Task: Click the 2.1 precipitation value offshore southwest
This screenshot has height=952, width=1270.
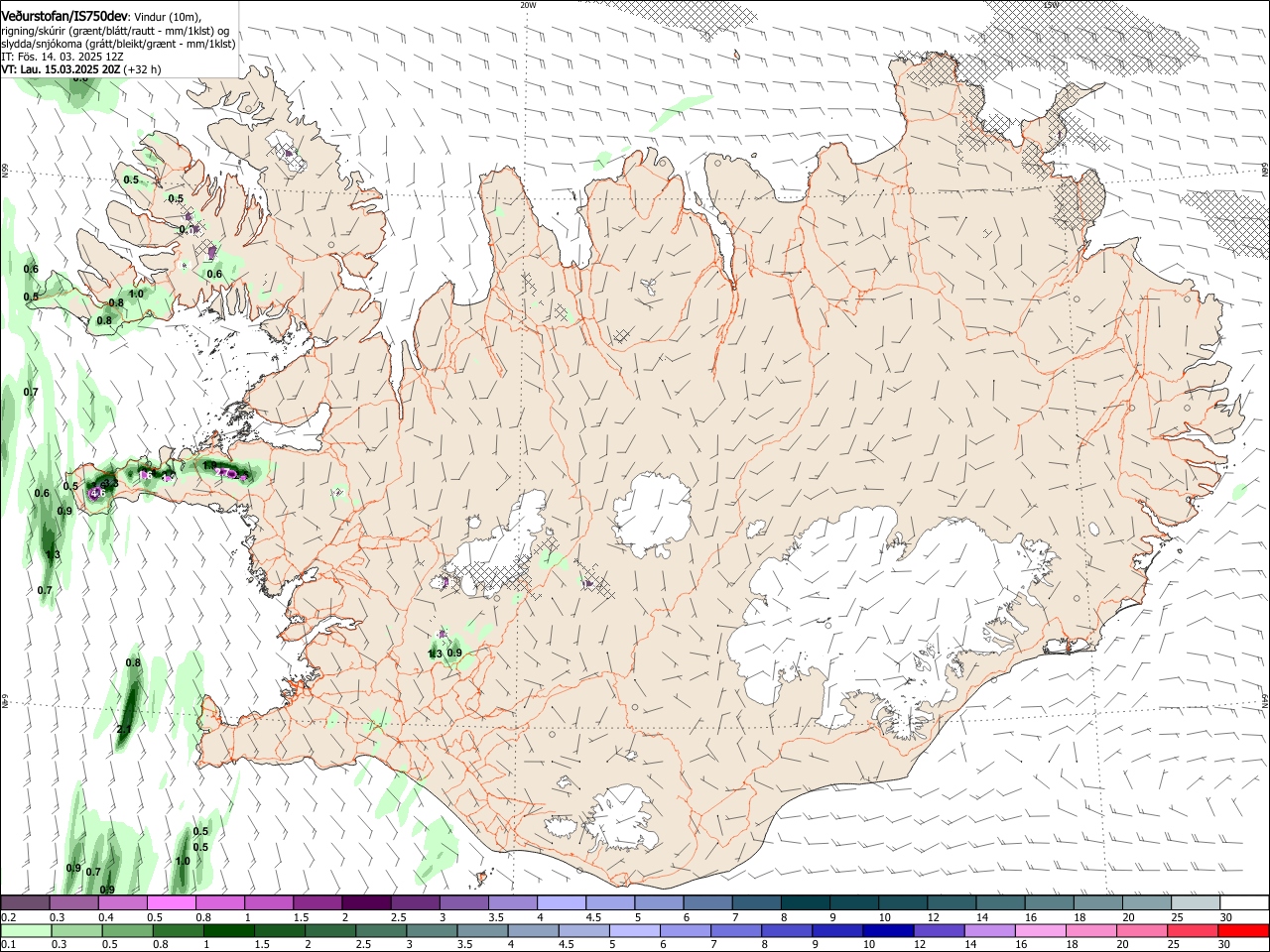Action: coord(124,729)
